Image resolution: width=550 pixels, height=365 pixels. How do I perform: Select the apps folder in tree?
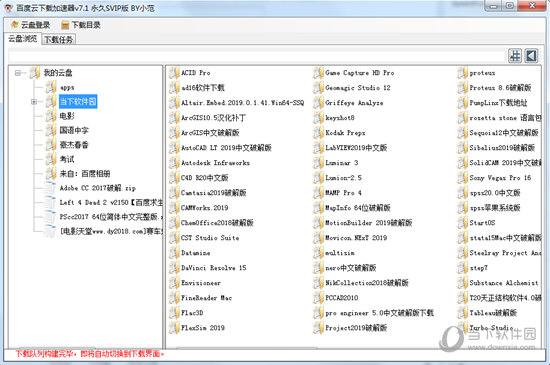click(67, 87)
